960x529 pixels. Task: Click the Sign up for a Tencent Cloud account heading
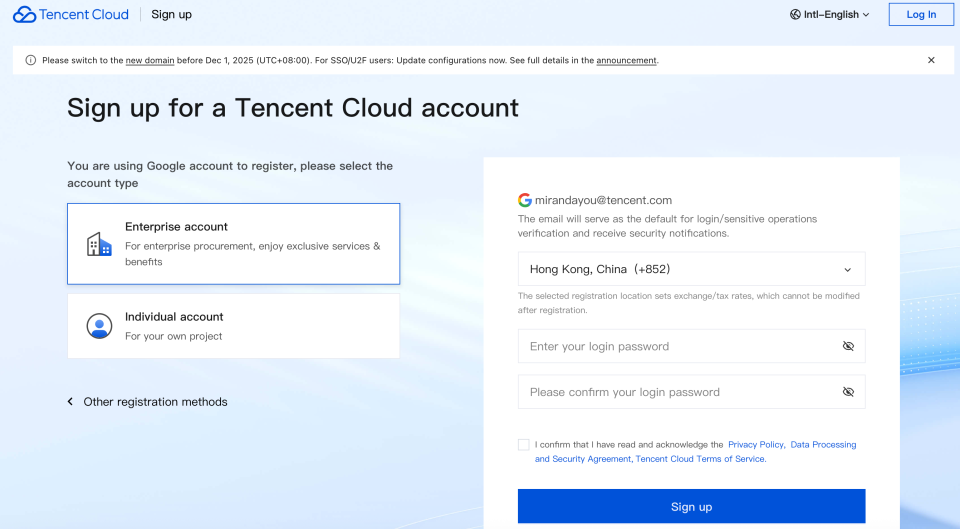(x=293, y=108)
